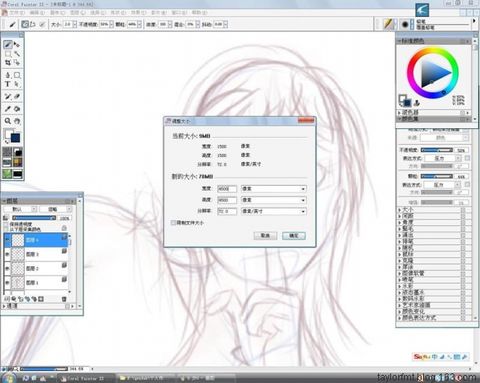
Task: Open the 帮助 menu
Action: pyautogui.click(x=199, y=13)
